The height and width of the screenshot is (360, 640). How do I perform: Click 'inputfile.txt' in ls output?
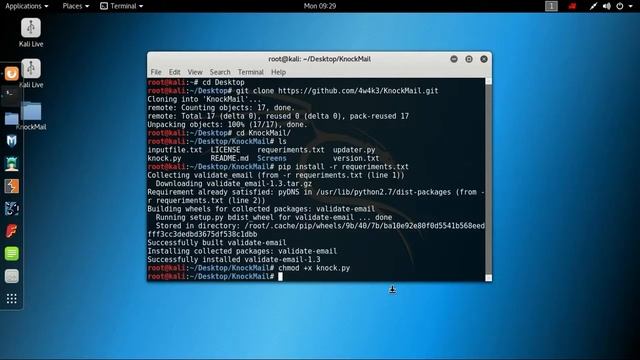tap(175, 150)
